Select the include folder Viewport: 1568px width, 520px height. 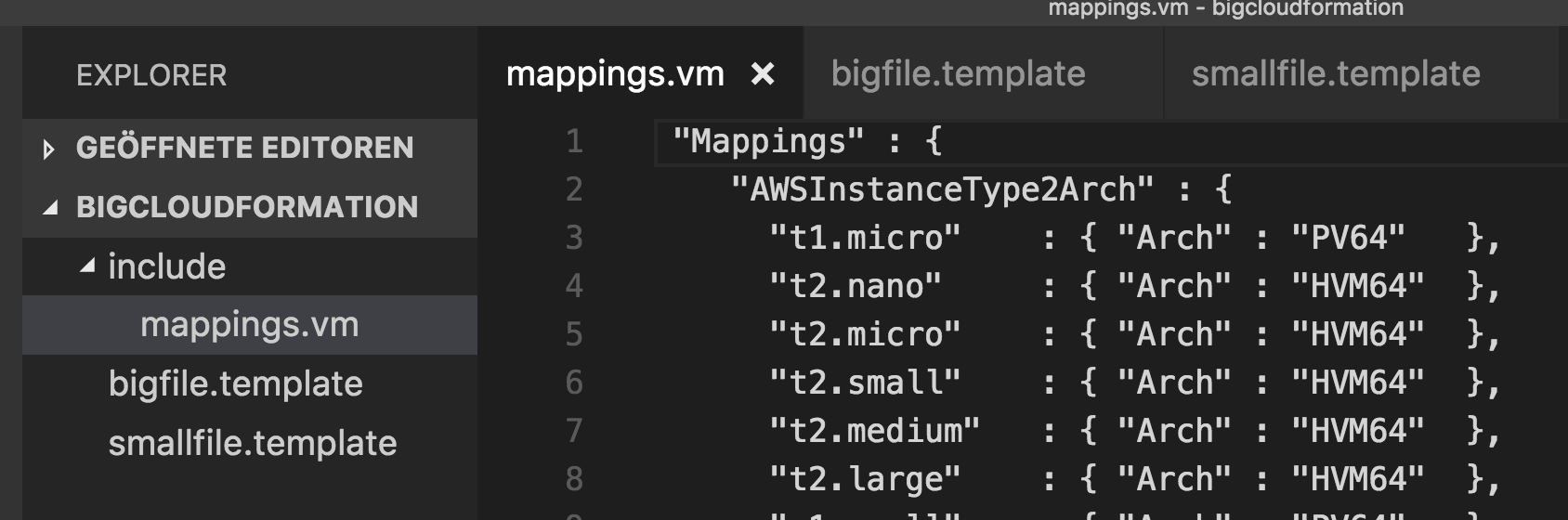click(166, 266)
